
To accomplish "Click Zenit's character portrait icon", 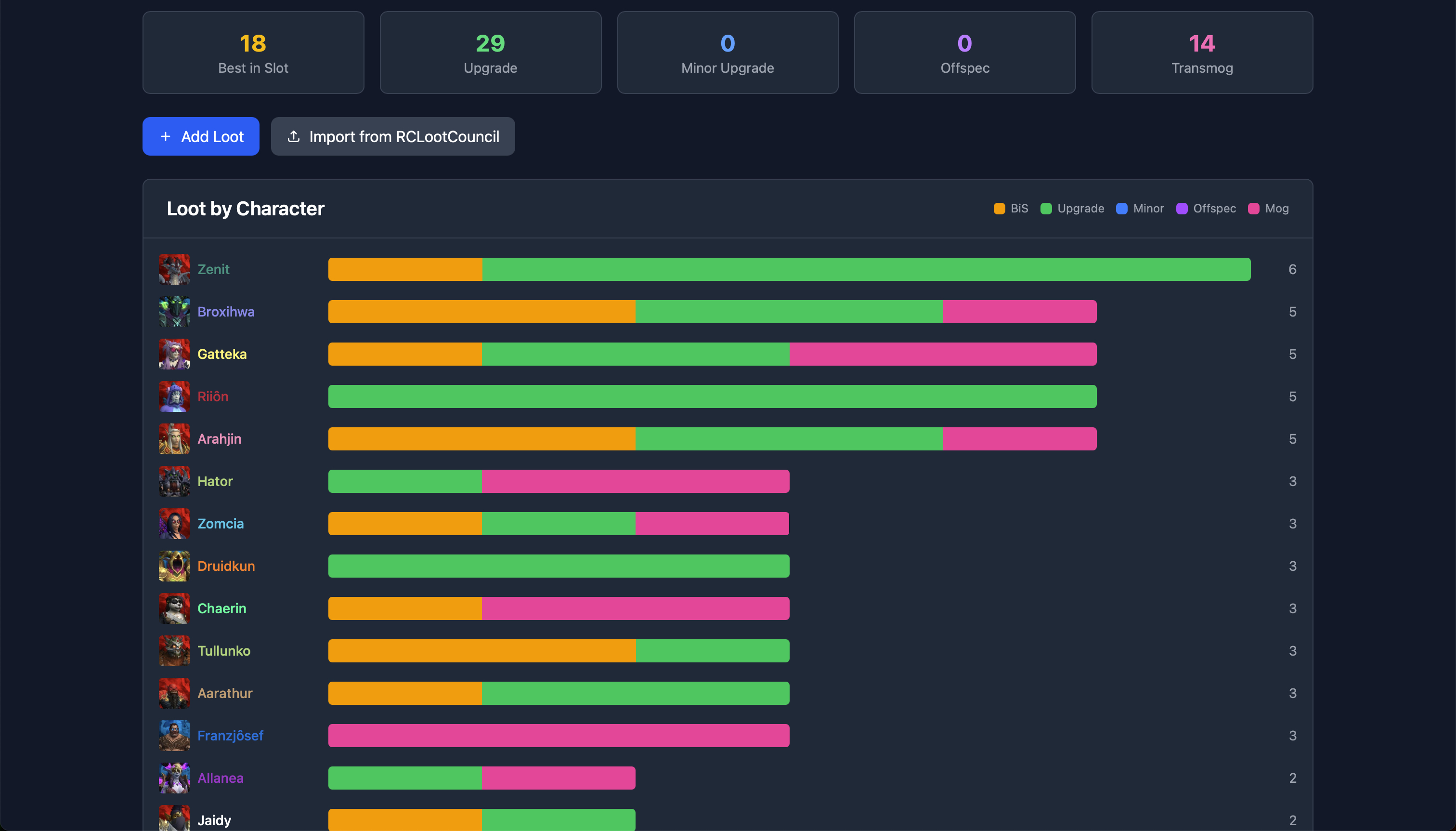I will point(174,269).
